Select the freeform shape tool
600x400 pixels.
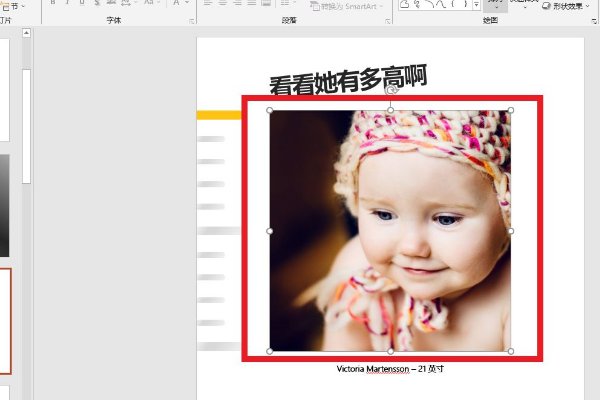click(x=405, y=4)
